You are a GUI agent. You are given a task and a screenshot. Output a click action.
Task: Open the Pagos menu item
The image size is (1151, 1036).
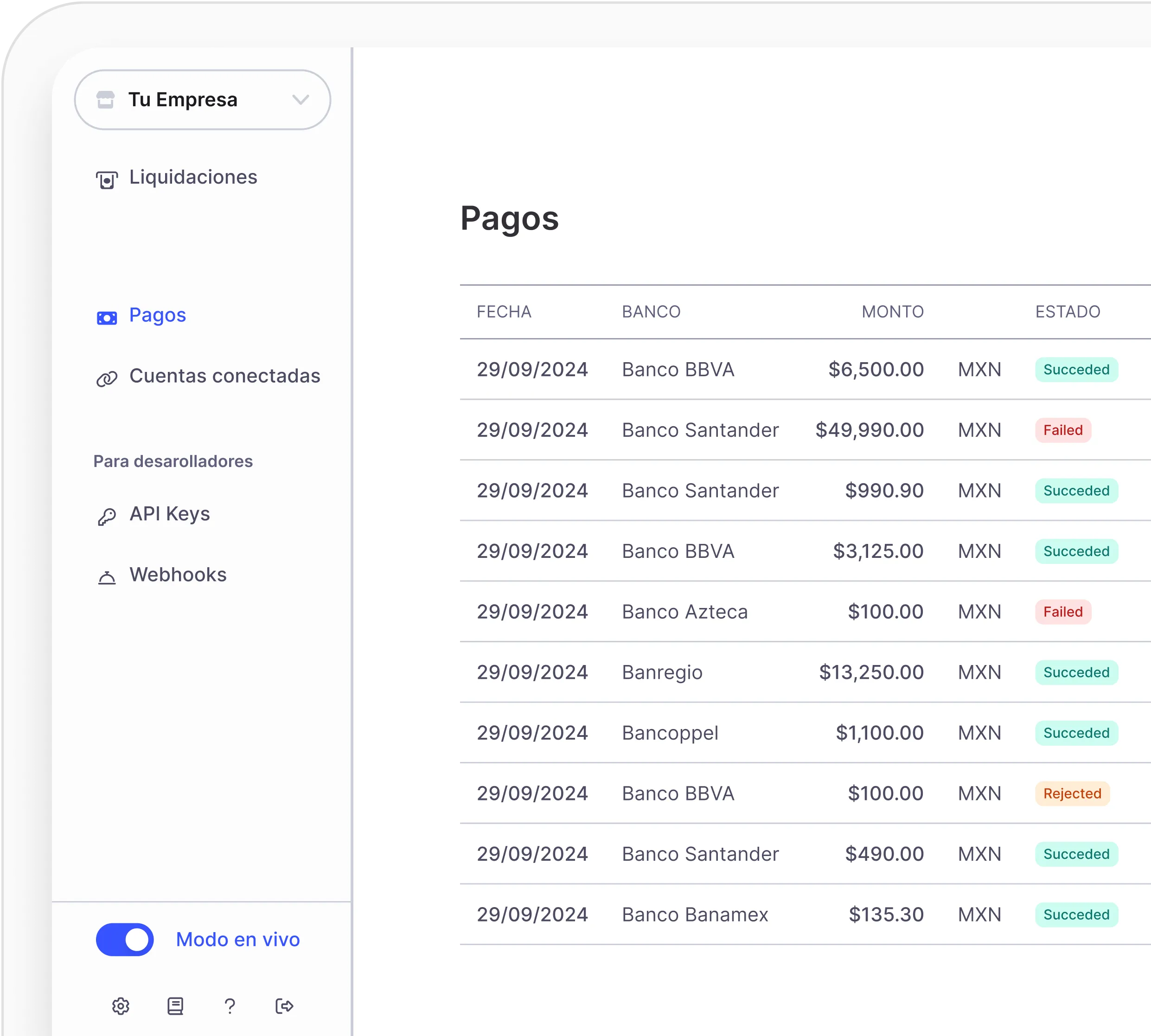pos(157,315)
